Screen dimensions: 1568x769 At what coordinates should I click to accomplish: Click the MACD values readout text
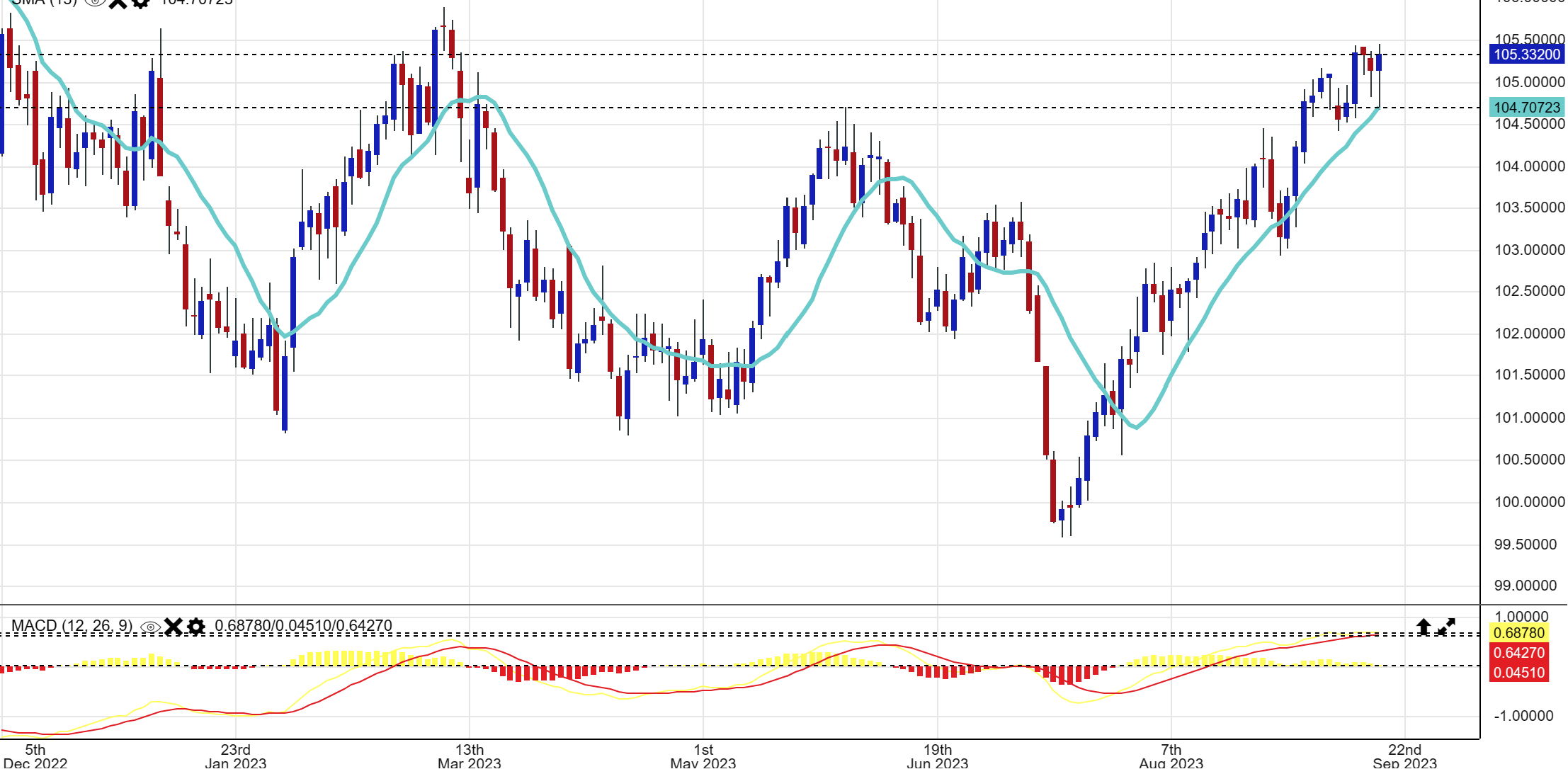303,626
